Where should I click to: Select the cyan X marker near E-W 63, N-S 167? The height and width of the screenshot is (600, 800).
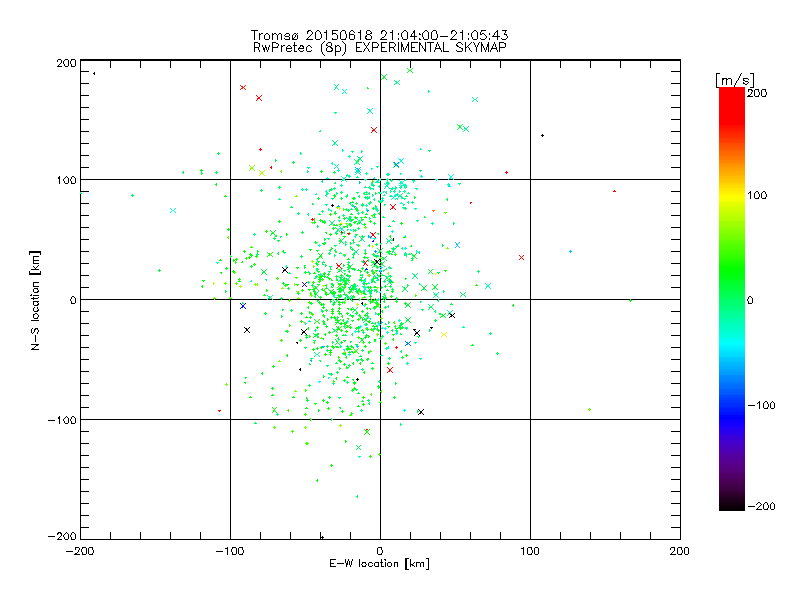tap(475, 99)
